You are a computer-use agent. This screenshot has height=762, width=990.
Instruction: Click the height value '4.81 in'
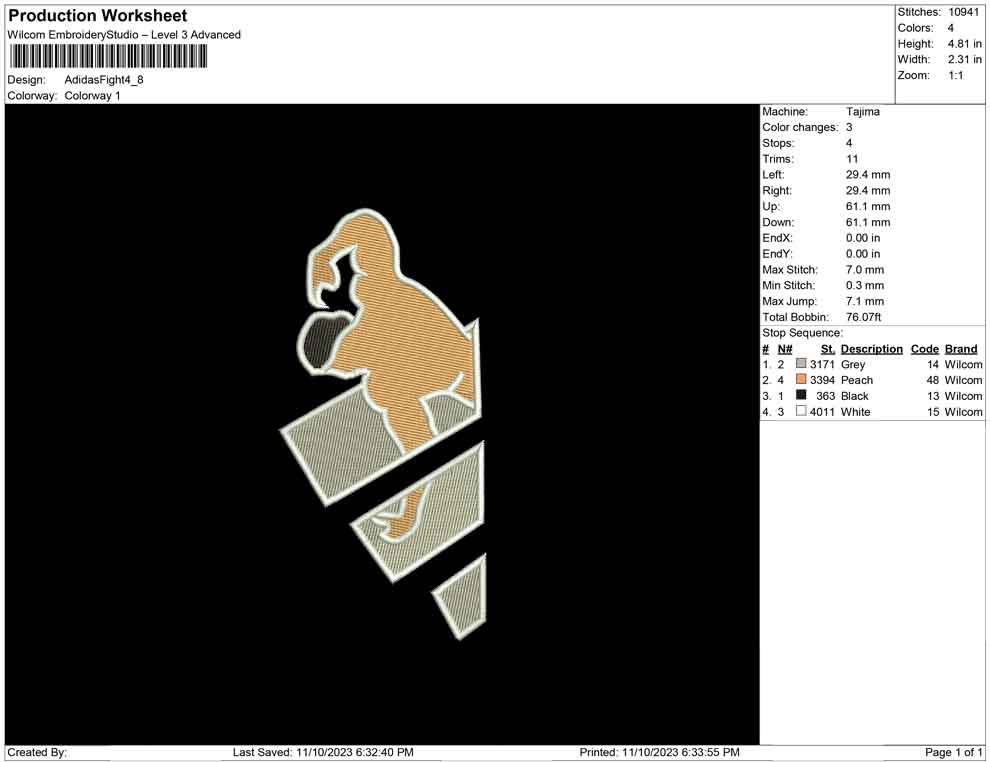pyautogui.click(x=964, y=44)
